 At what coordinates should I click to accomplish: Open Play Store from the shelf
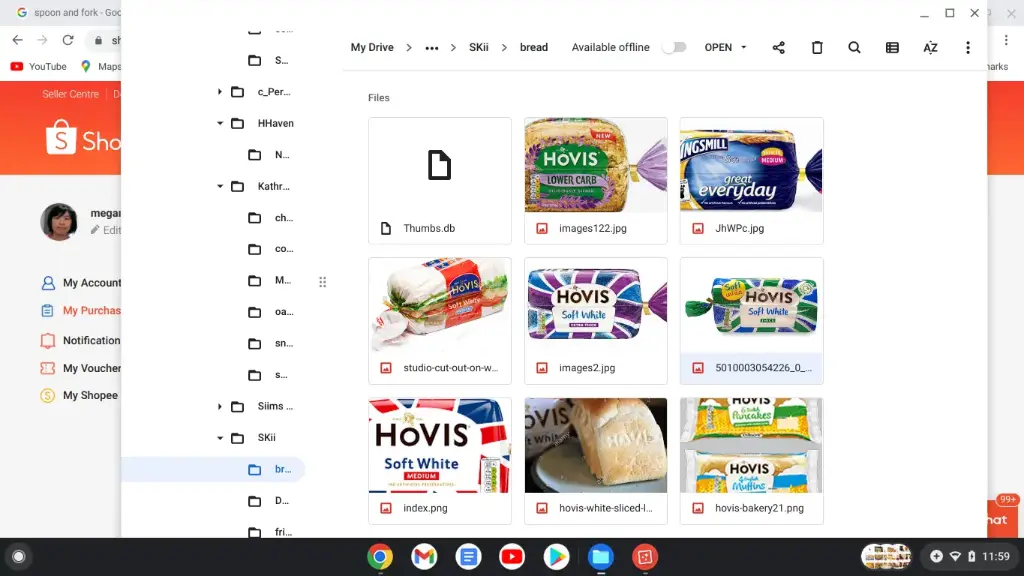click(x=556, y=557)
